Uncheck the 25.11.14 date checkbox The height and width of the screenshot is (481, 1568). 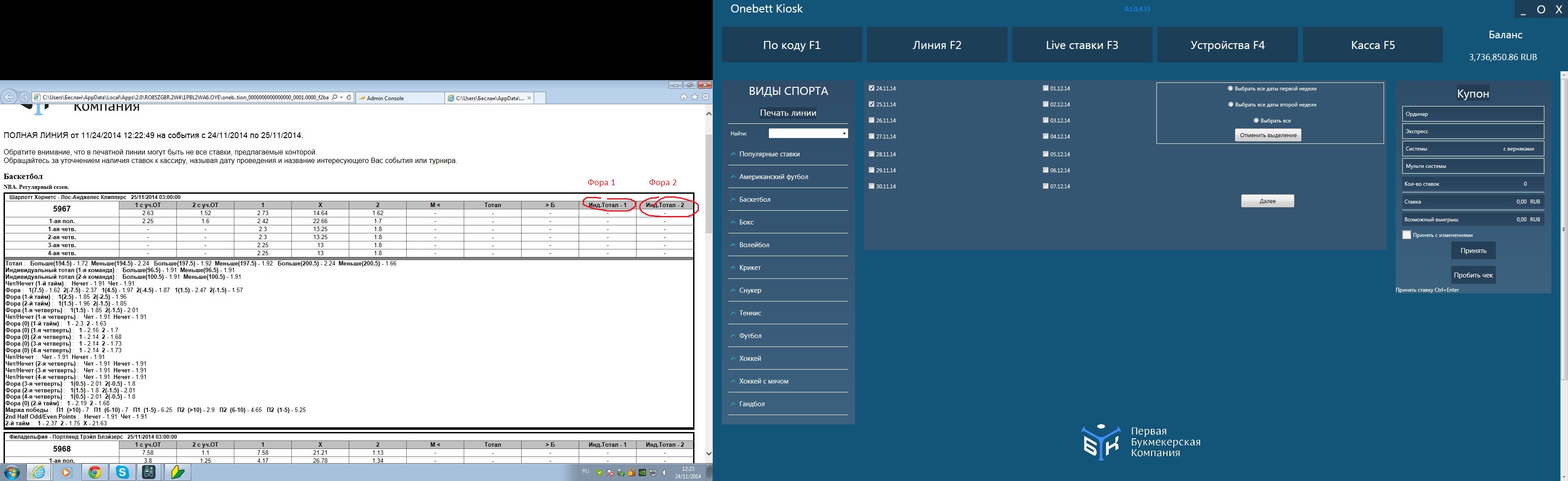872,104
